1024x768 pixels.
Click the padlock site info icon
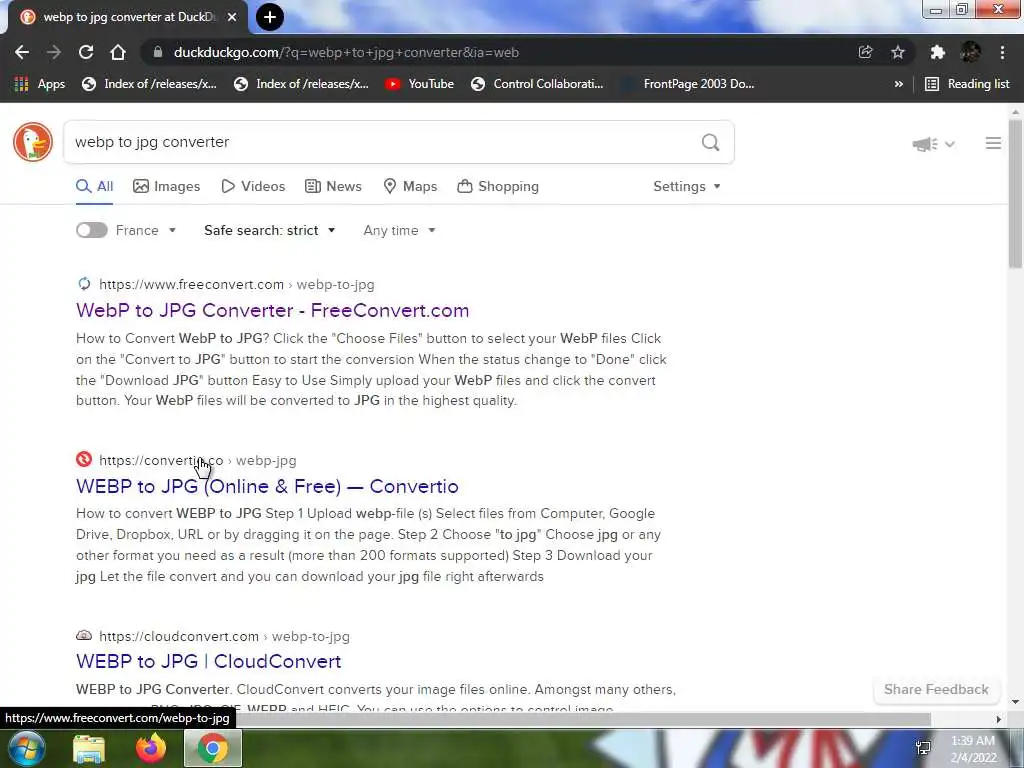click(157, 52)
